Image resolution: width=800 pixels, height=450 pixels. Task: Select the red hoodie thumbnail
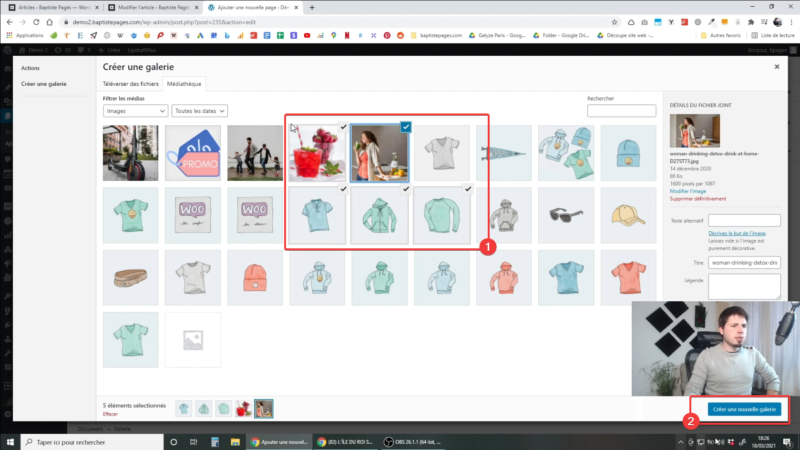coord(504,278)
